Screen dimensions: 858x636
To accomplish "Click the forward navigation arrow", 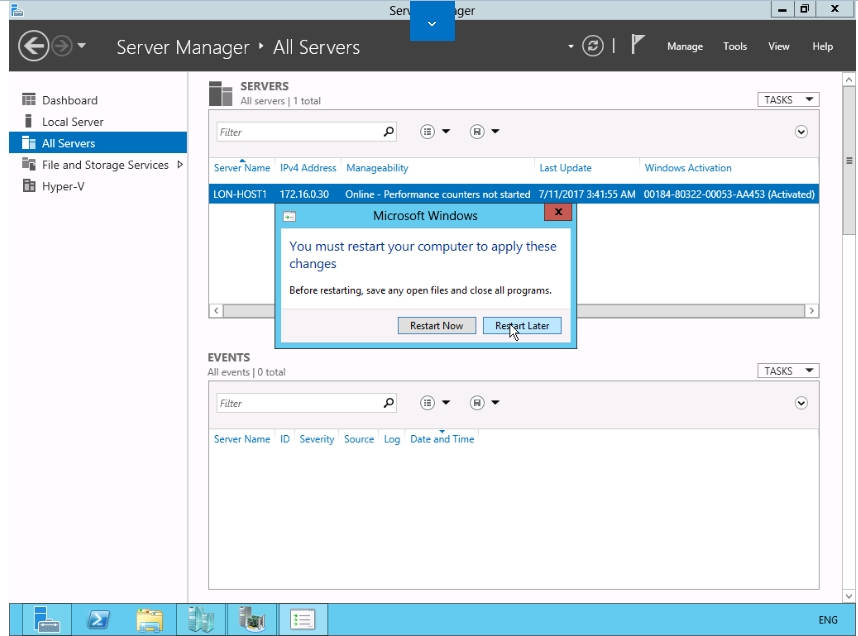I will point(62,46).
